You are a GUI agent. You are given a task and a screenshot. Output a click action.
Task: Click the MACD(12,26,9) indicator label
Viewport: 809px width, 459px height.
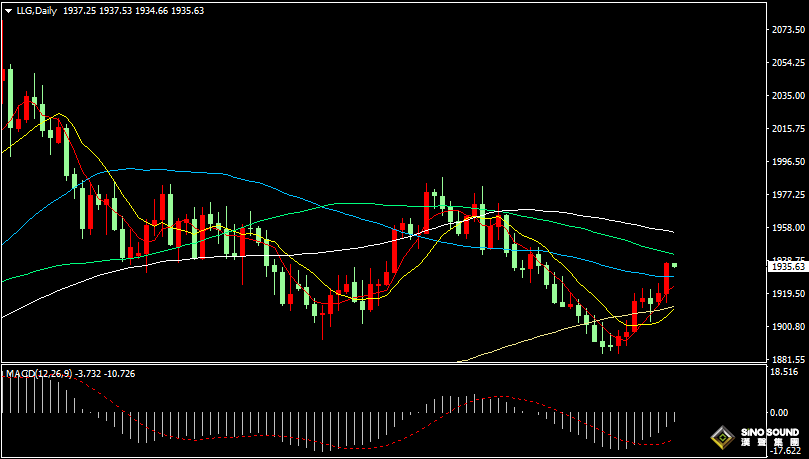pos(39,373)
